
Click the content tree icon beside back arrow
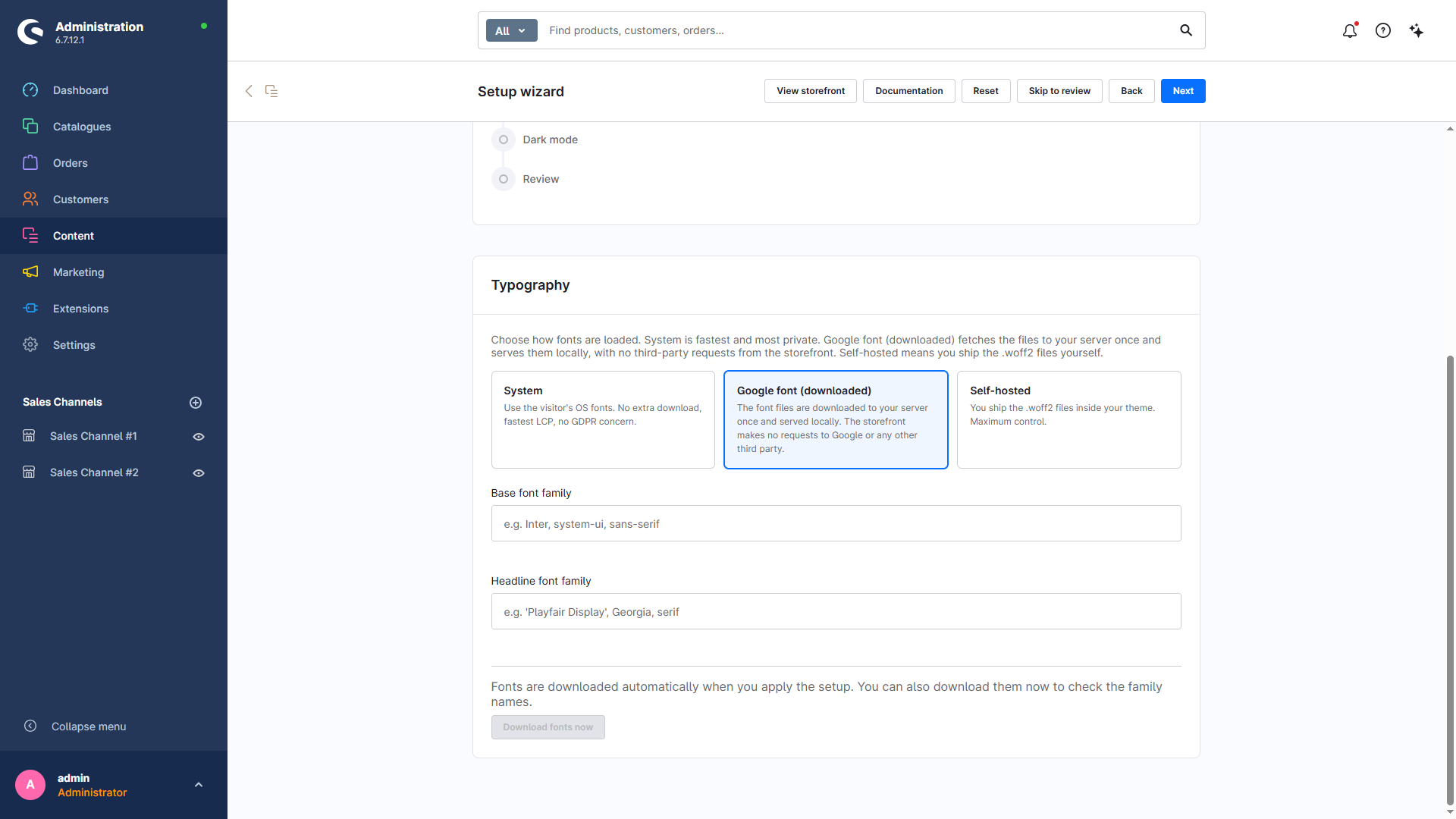coord(271,91)
